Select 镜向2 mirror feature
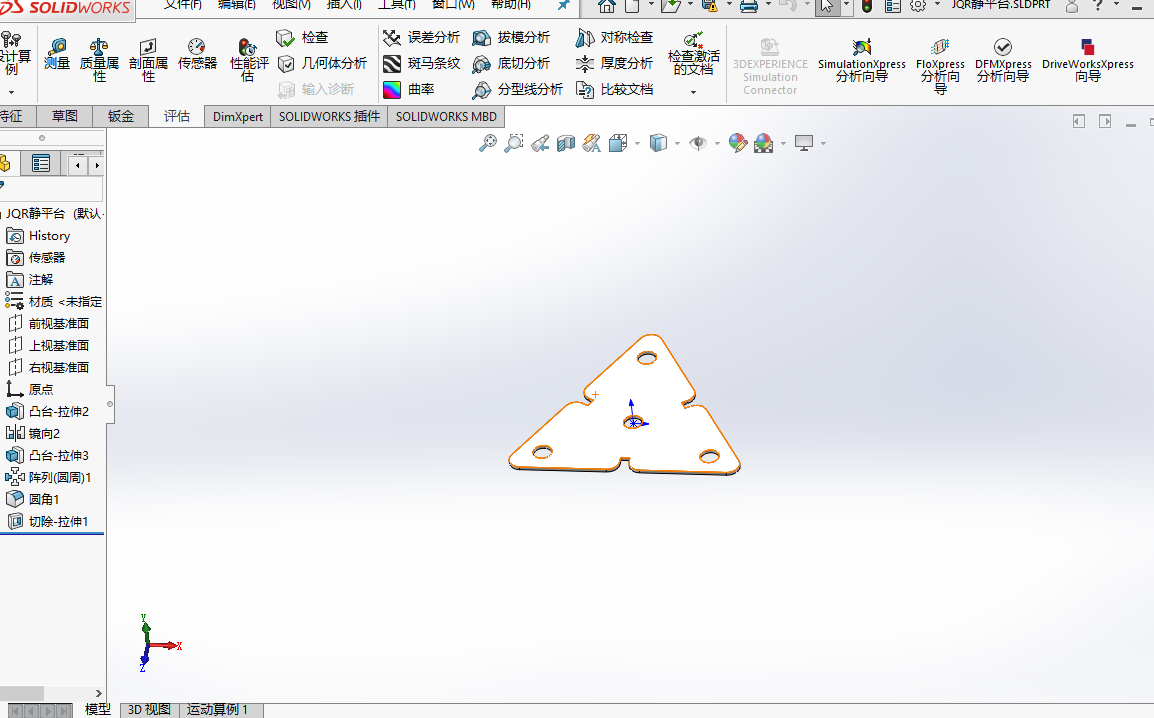This screenshot has width=1154, height=718. (44, 433)
